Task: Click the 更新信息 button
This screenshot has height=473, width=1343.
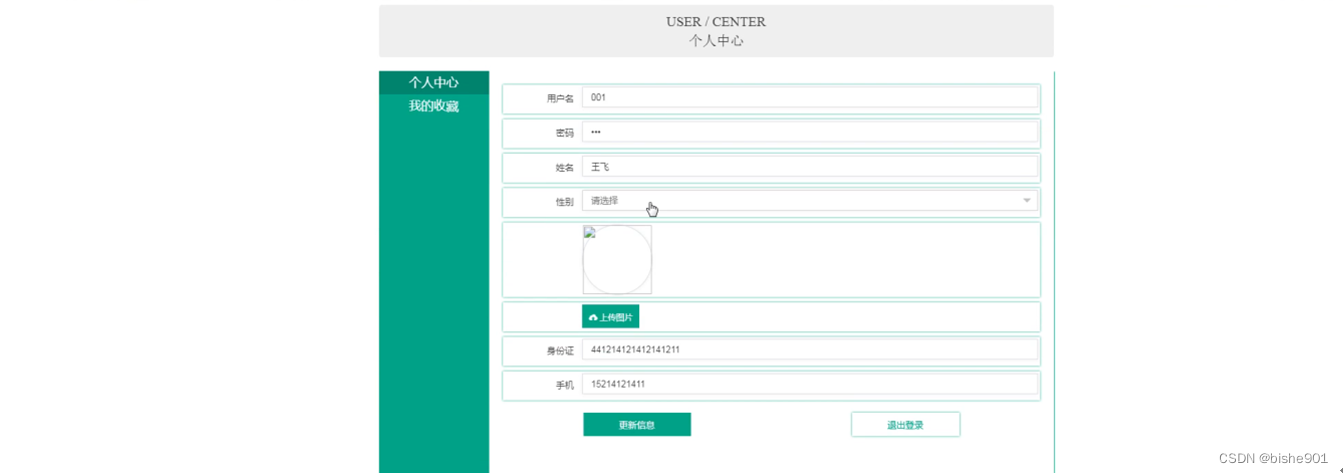Action: click(637, 425)
